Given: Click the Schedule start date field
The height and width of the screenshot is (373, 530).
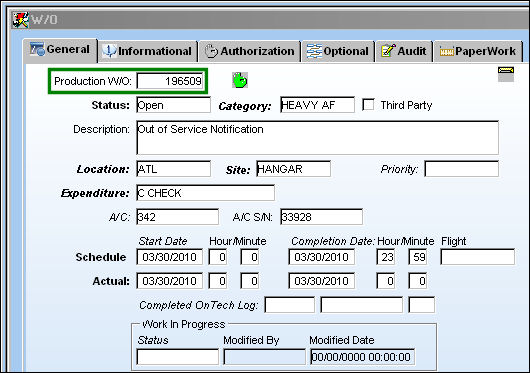Looking at the screenshot, I should pos(170,257).
